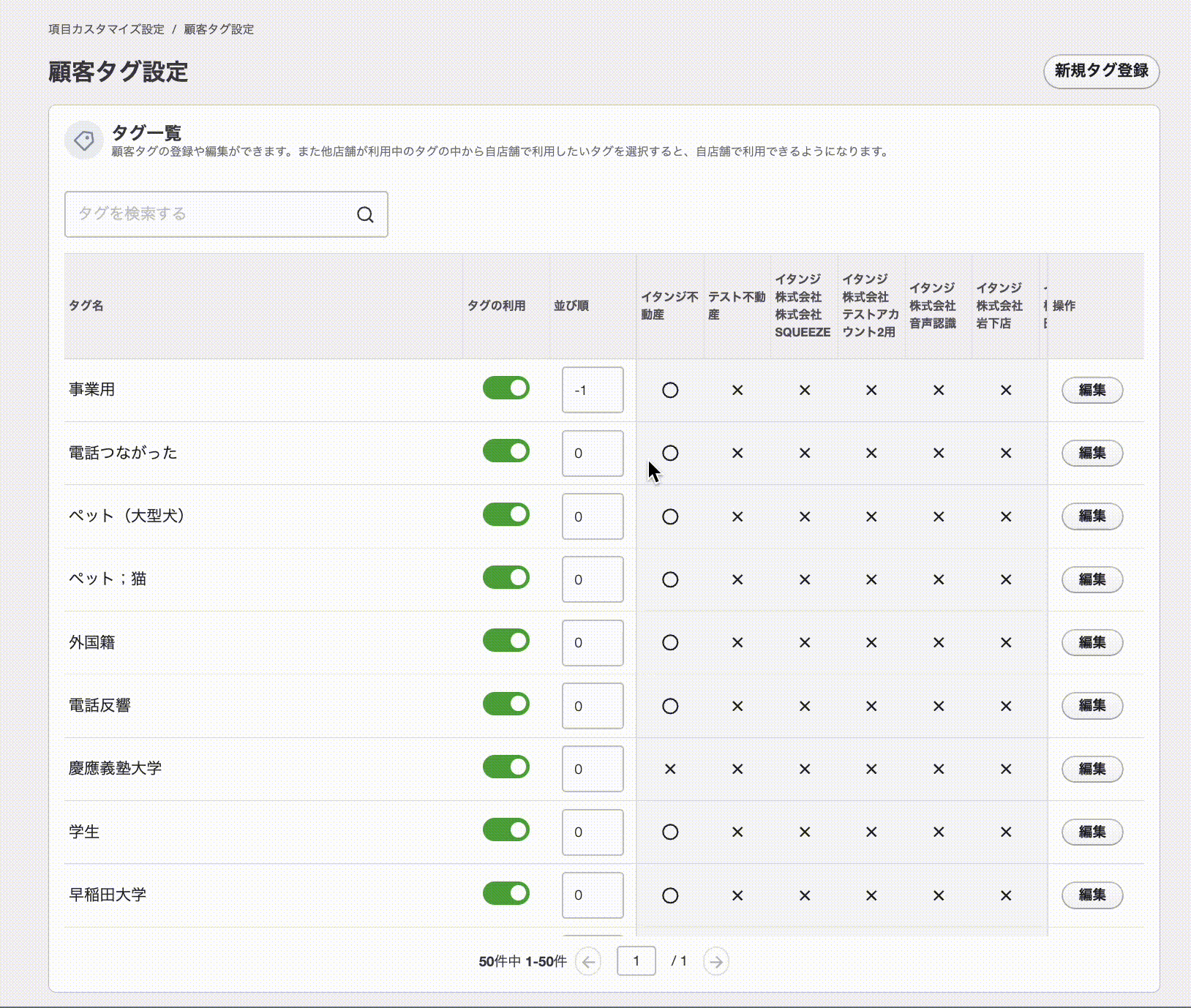Screen dimensions: 1191x1008
Task: Toggle the 慶應義塾大学 tag switch
Action: 506,767
